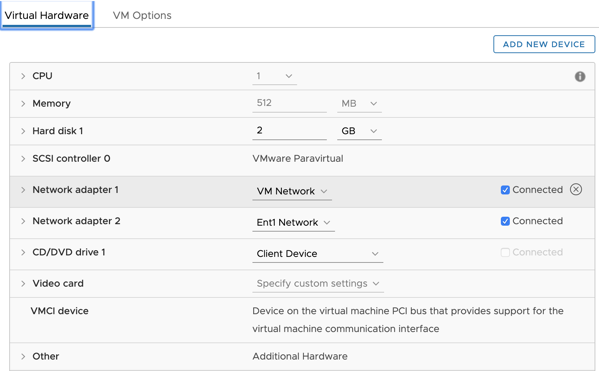Expand the Other additional hardware row
The height and width of the screenshot is (371, 599).
click(x=23, y=356)
